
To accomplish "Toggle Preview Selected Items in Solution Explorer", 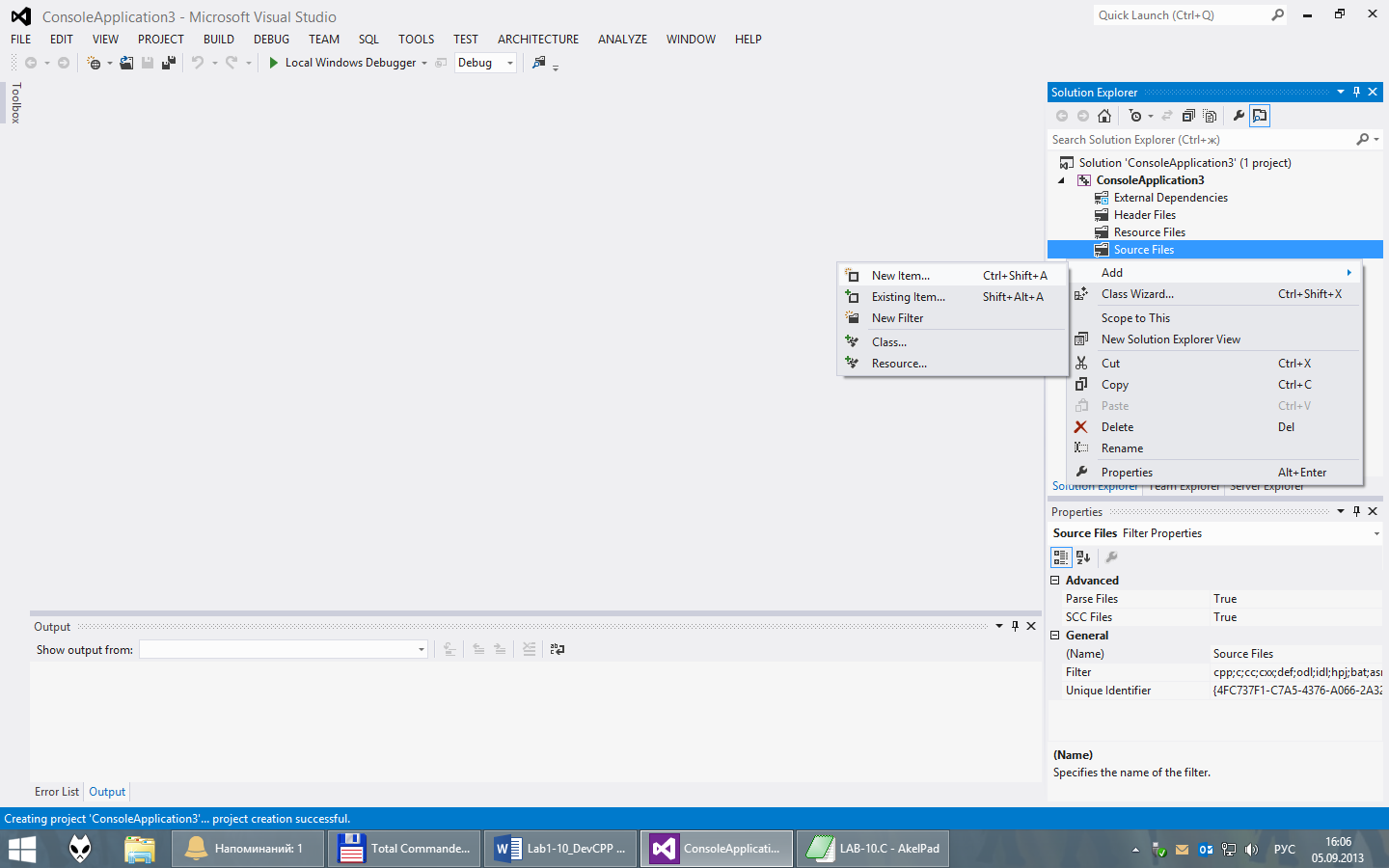I will pyautogui.click(x=1260, y=116).
